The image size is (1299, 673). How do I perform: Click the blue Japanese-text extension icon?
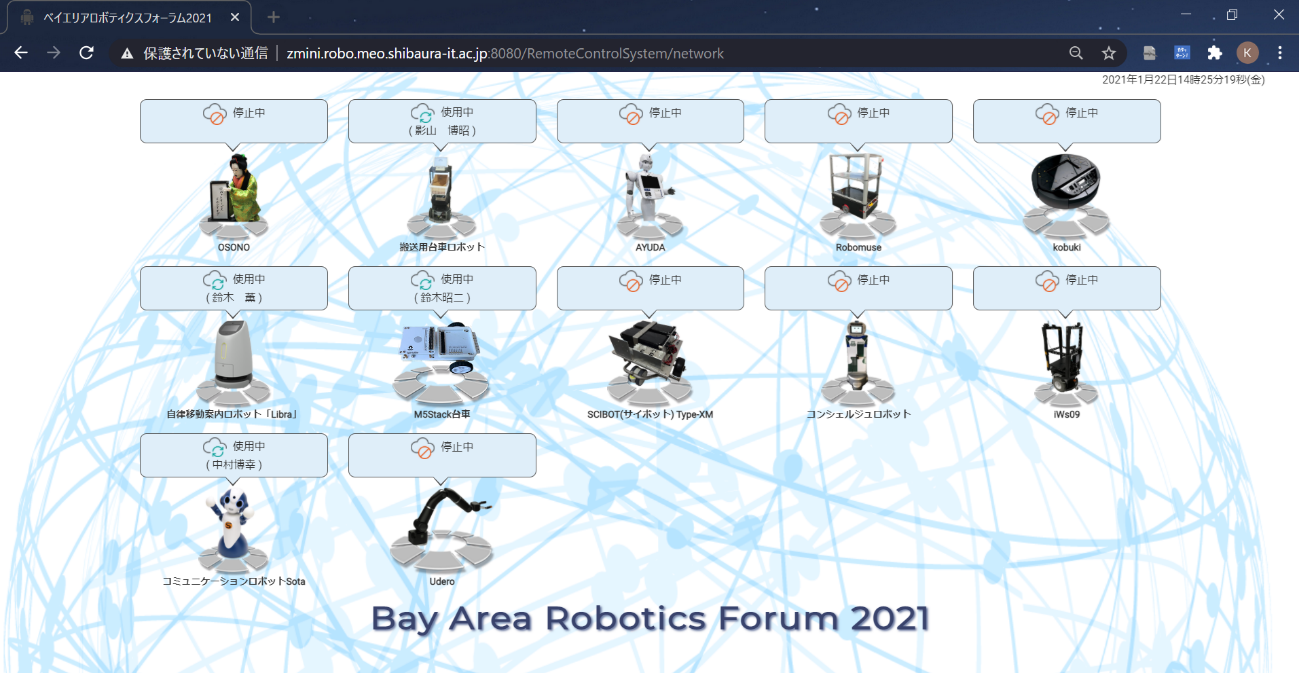pyautogui.click(x=1182, y=53)
